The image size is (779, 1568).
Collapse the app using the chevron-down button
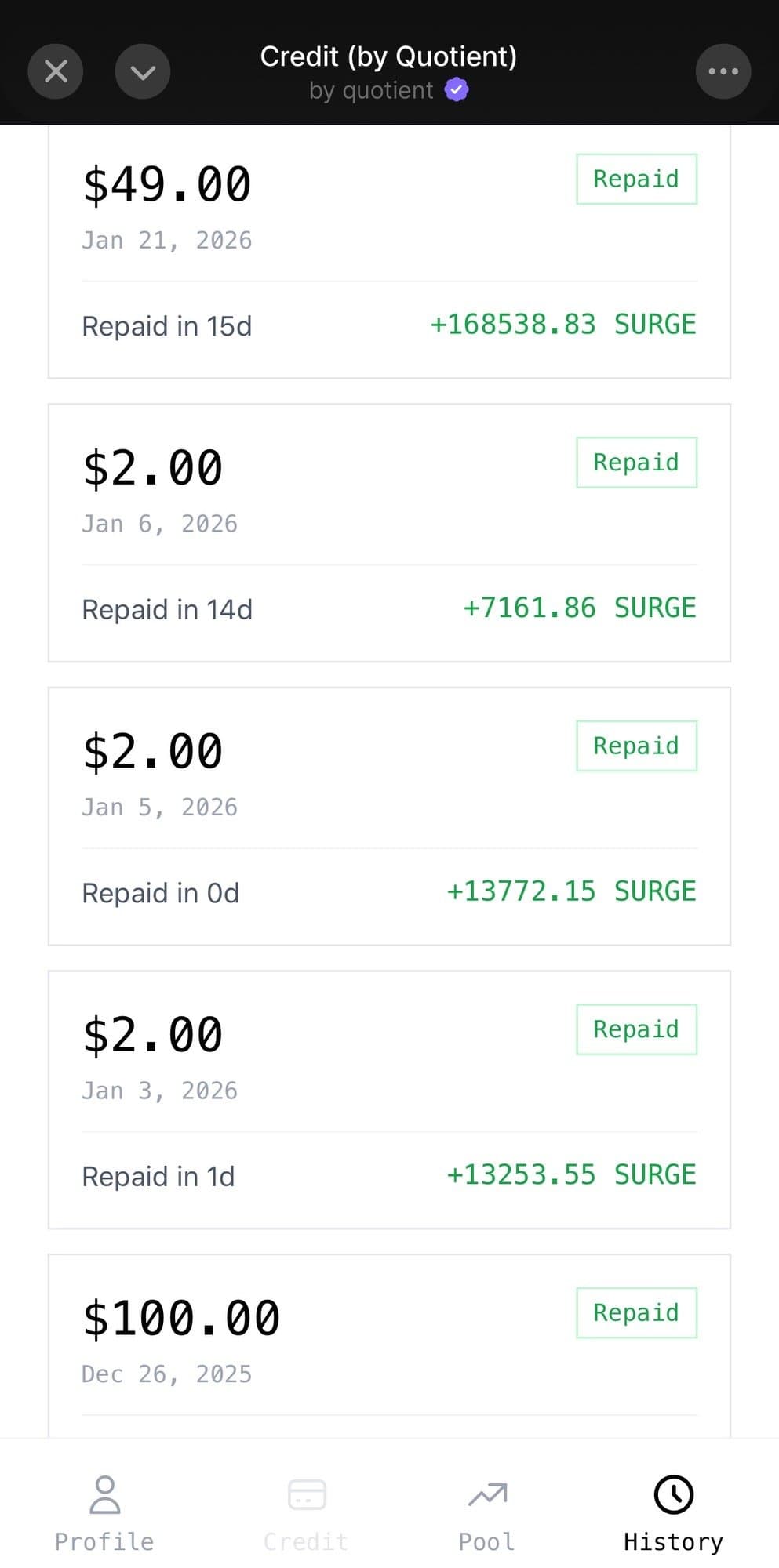pos(143,71)
